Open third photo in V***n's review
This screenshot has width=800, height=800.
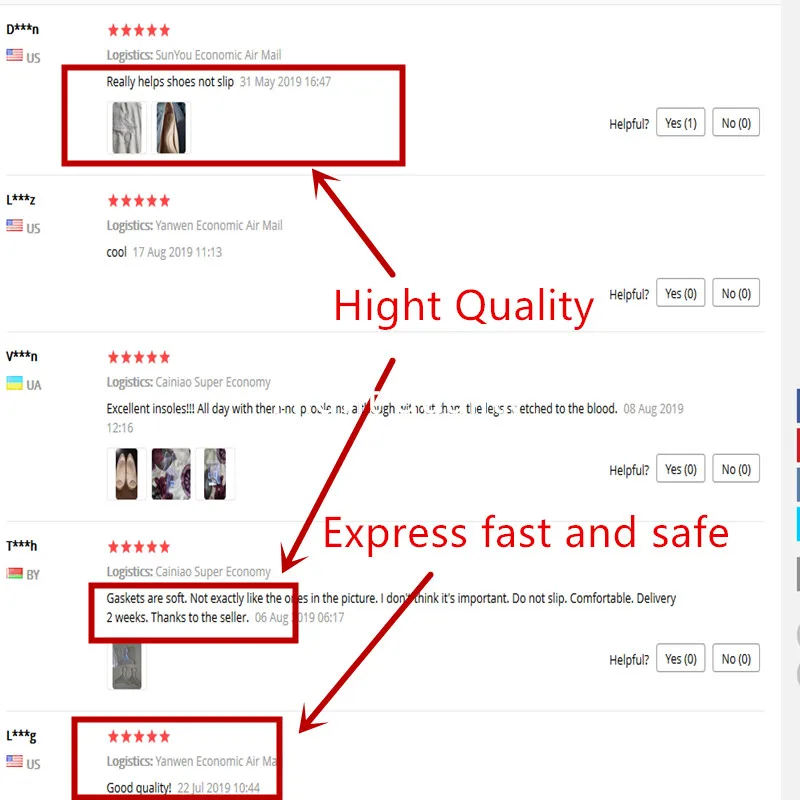click(215, 473)
